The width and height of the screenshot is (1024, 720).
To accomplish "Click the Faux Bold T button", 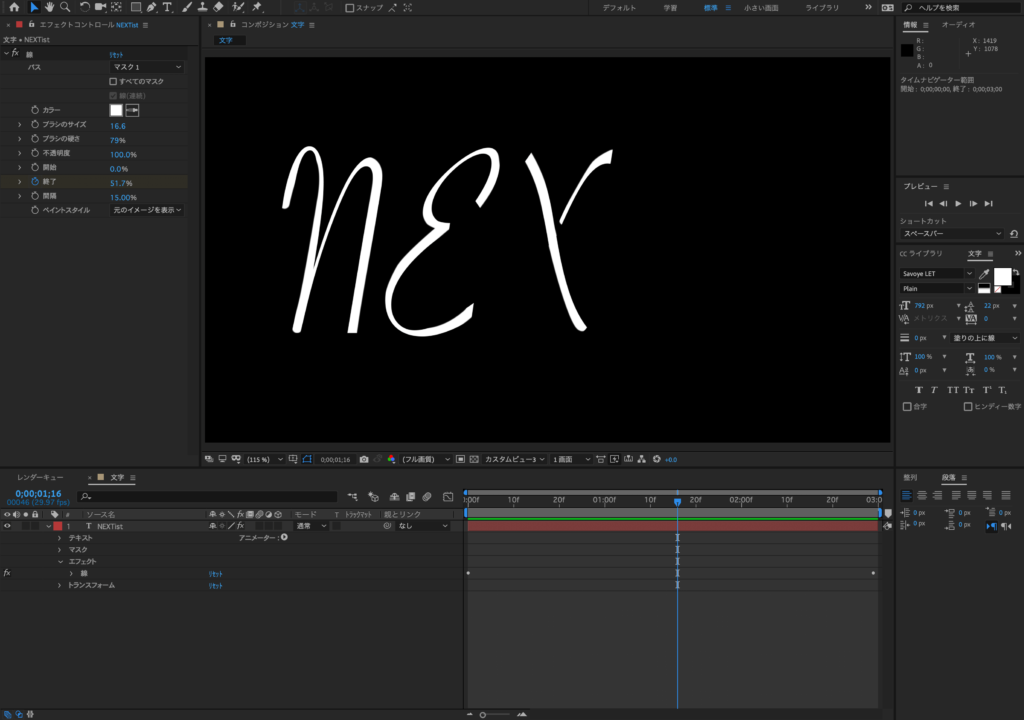I will [x=919, y=390].
